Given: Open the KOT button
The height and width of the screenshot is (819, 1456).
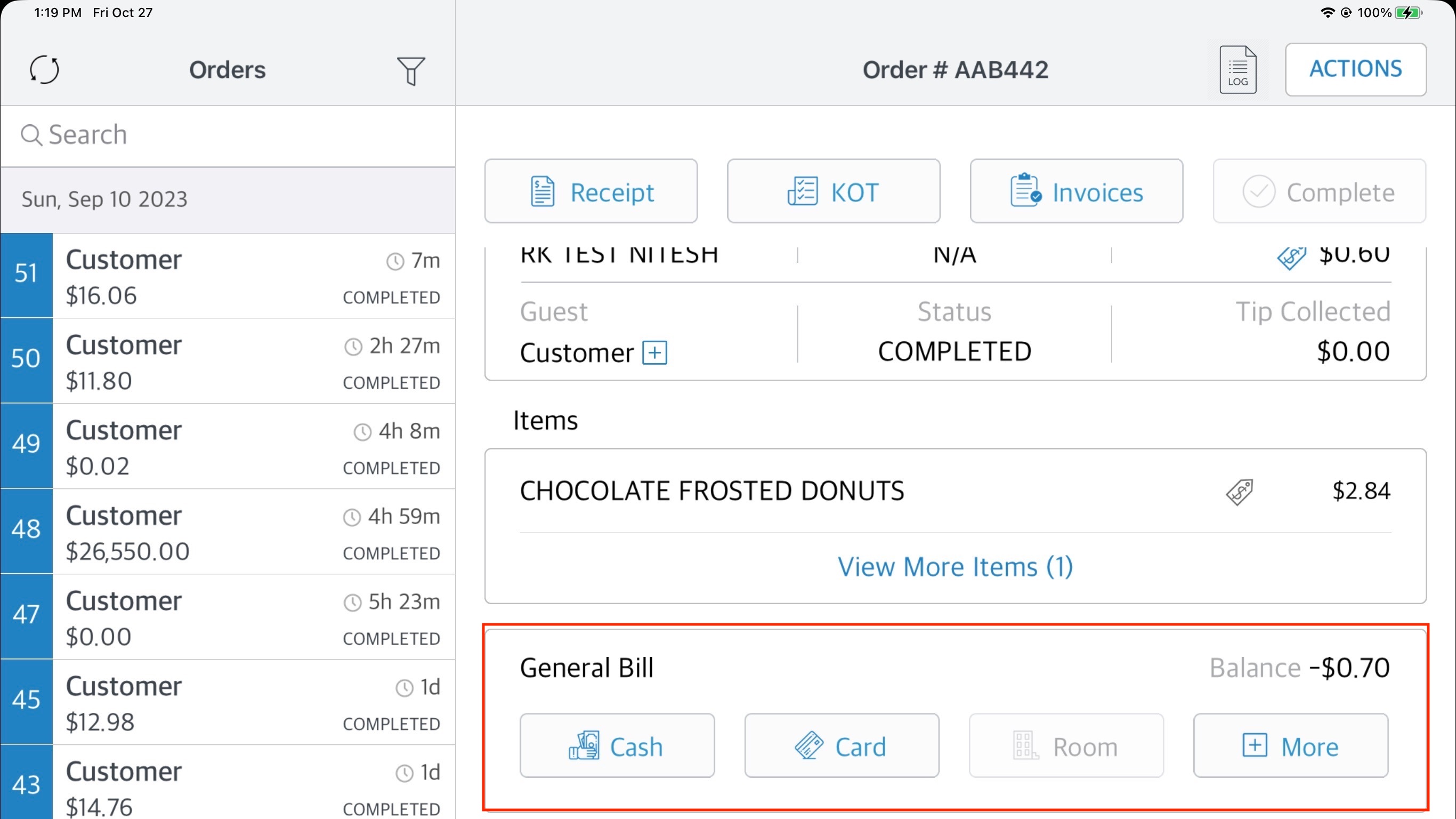Looking at the screenshot, I should pos(834,192).
